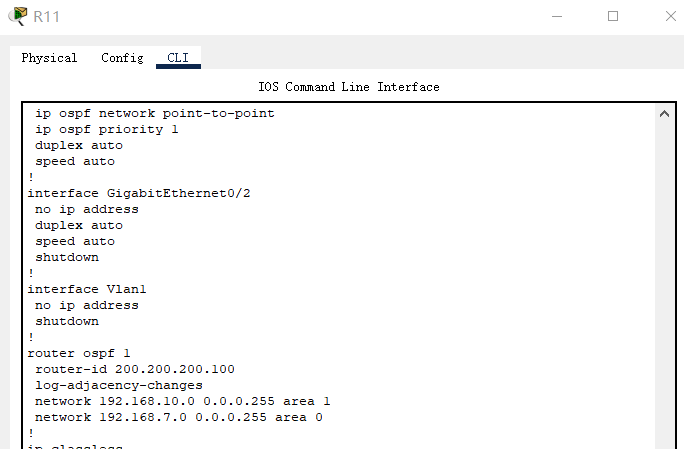Viewport: 684px width, 449px height.
Task: Minimize the R11 window
Action: click(x=557, y=16)
